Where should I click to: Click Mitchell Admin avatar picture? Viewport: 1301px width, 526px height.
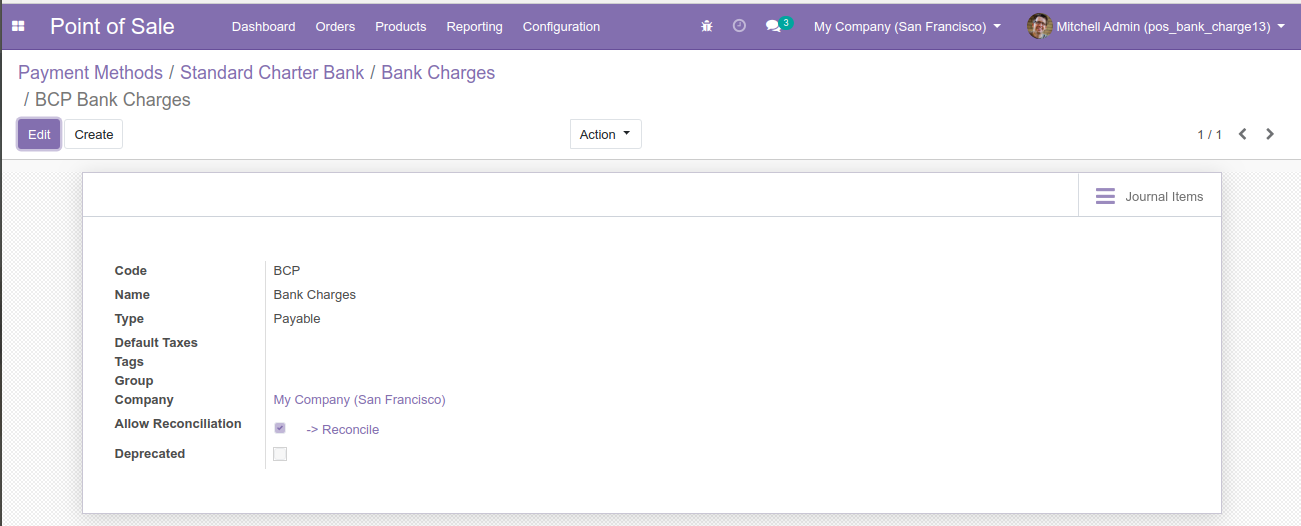pyautogui.click(x=1040, y=26)
